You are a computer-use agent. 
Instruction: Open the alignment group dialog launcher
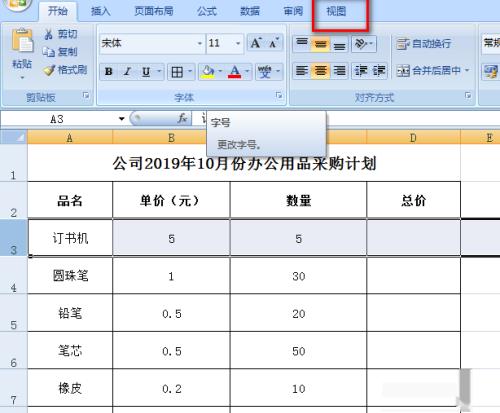[x=468, y=96]
